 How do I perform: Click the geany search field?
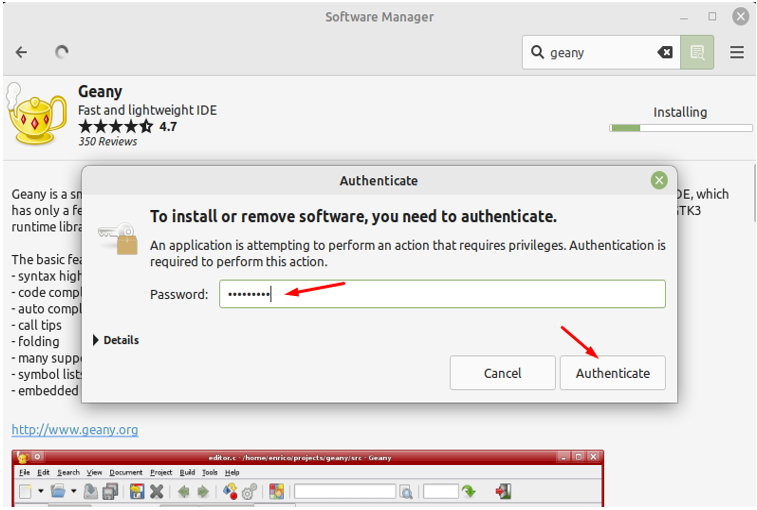600,52
